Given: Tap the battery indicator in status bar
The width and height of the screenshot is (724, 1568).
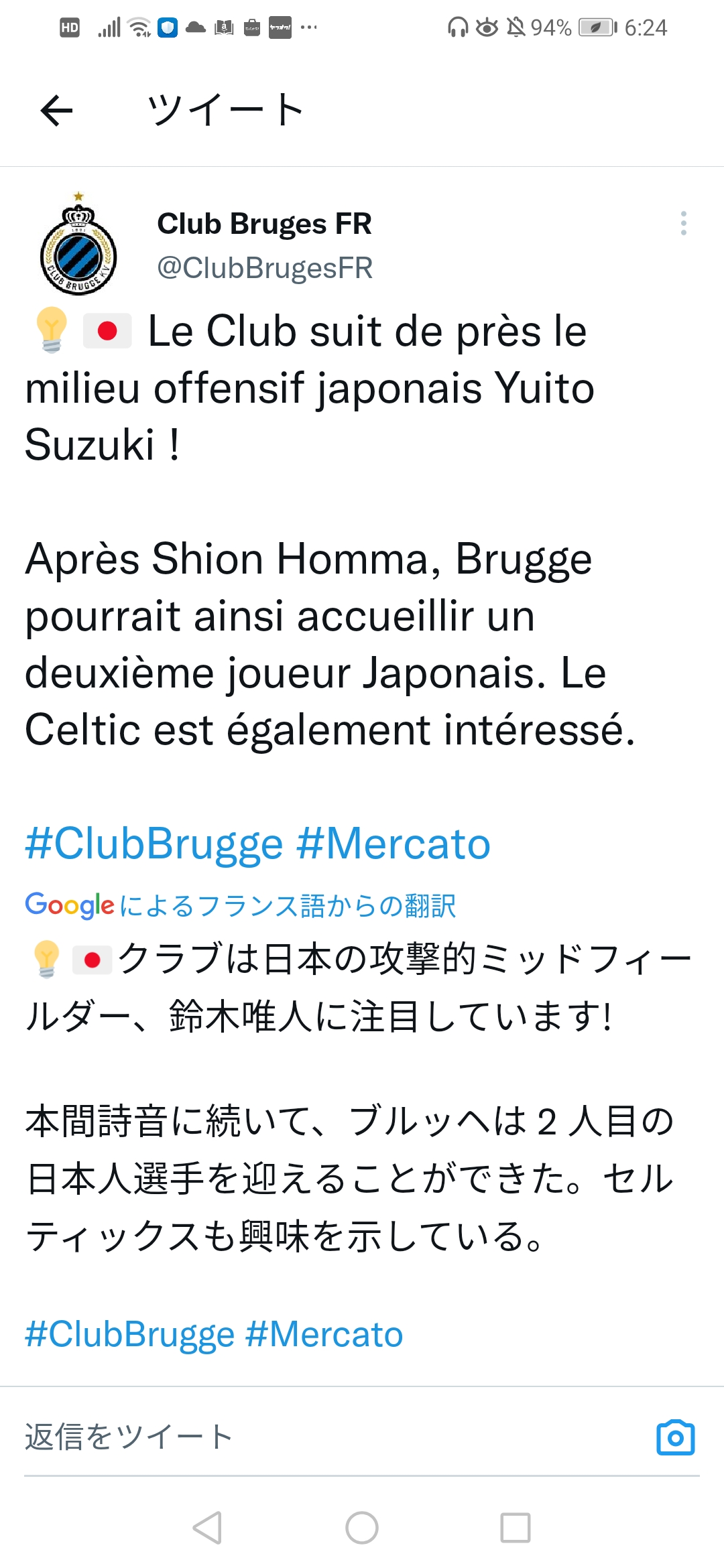Looking at the screenshot, I should (x=598, y=27).
